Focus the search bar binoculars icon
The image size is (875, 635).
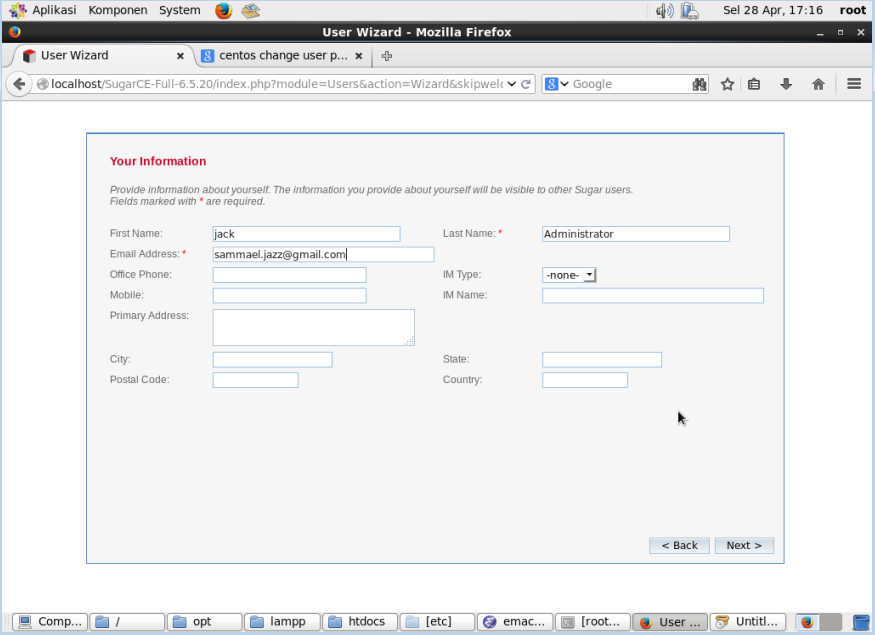point(699,84)
